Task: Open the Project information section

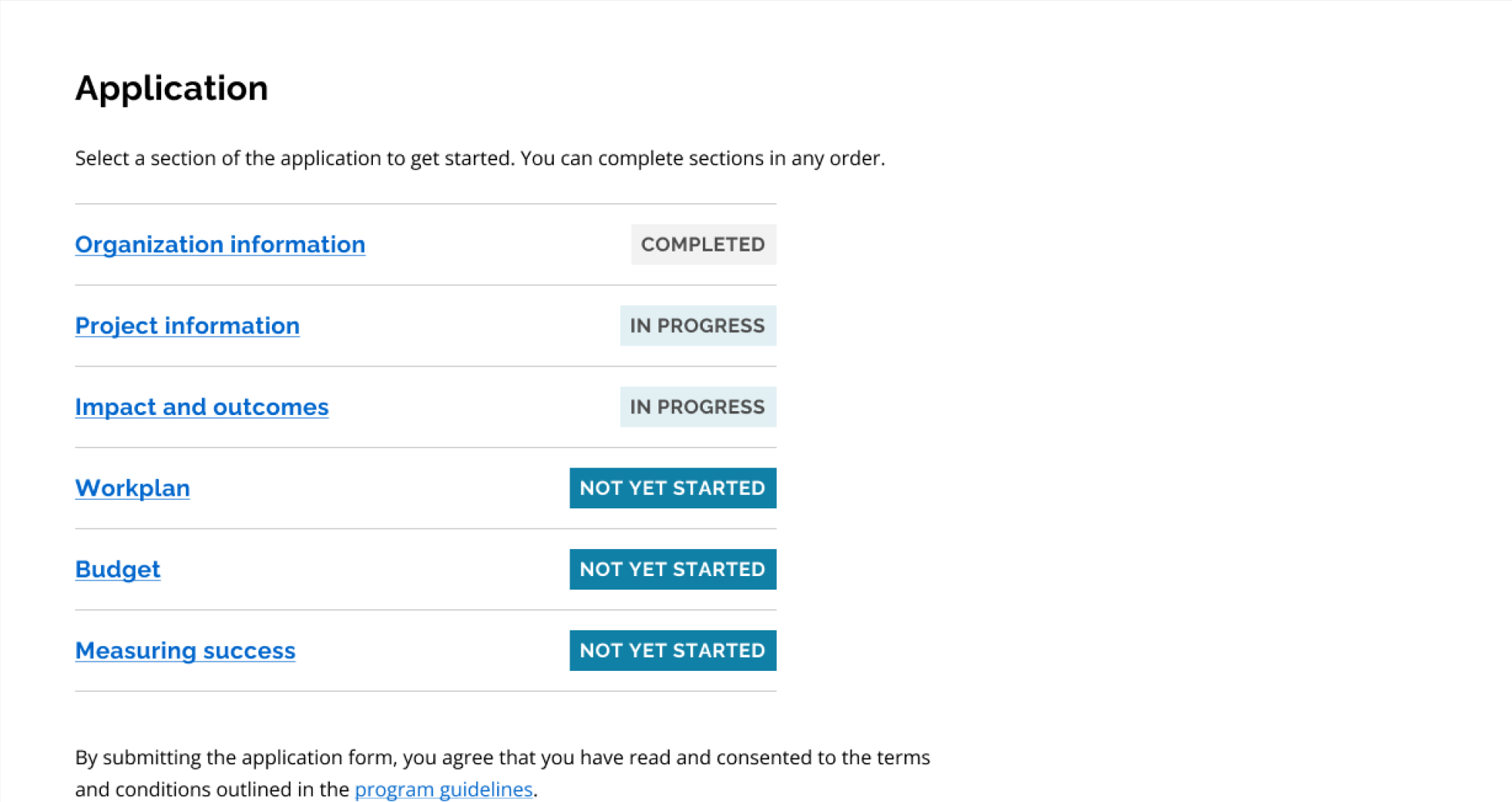Action: click(187, 325)
